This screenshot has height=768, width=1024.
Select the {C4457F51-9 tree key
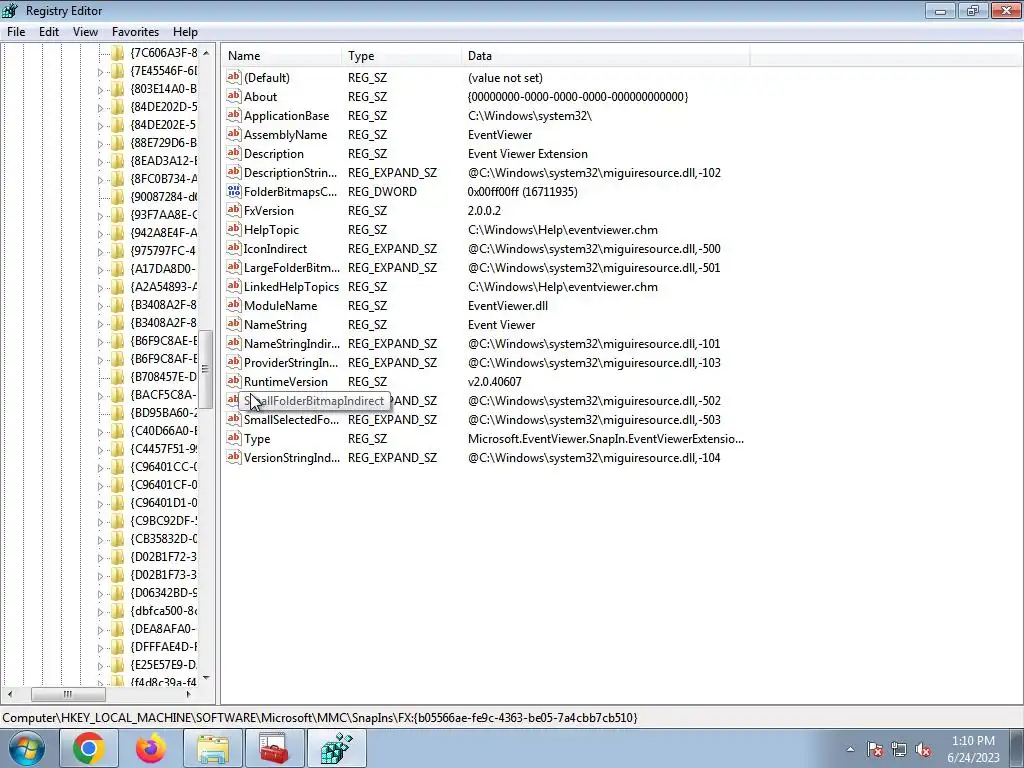point(163,449)
